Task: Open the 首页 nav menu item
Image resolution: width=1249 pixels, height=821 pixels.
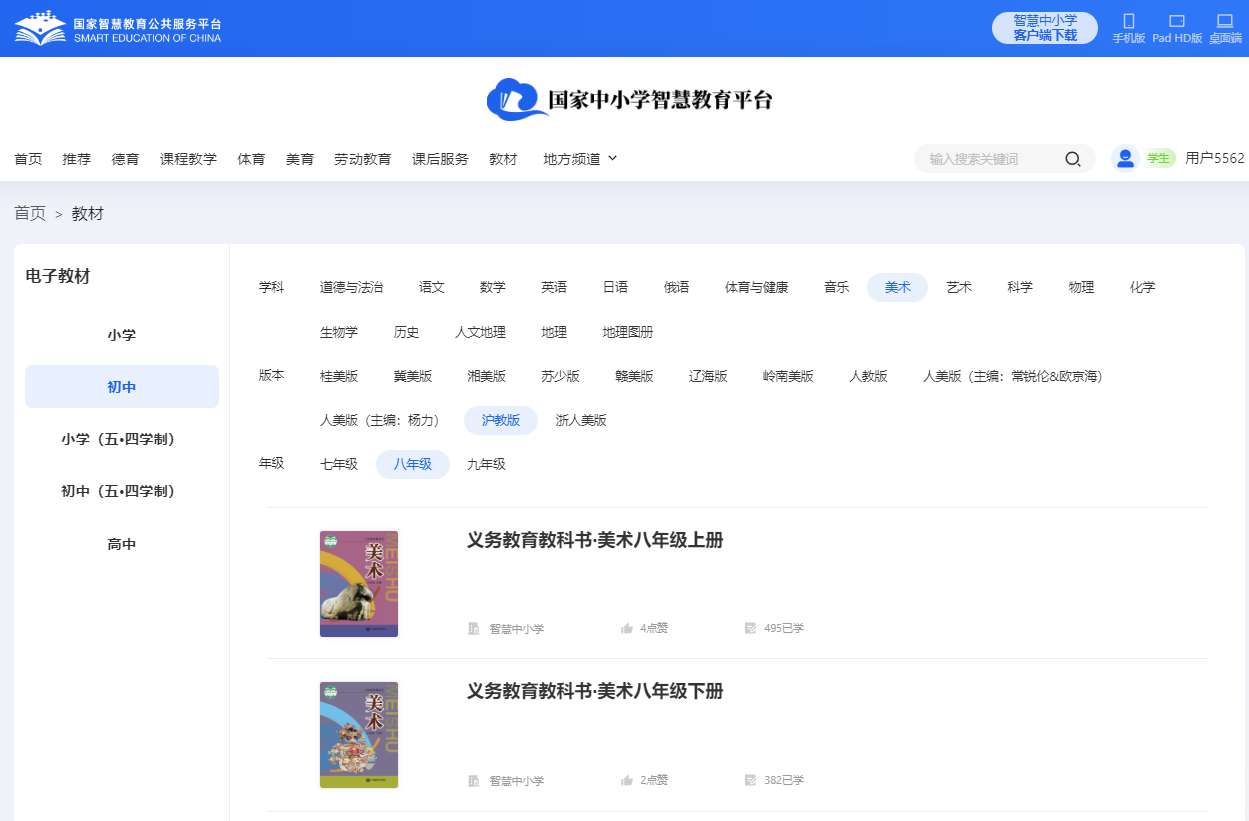Action: 28,159
